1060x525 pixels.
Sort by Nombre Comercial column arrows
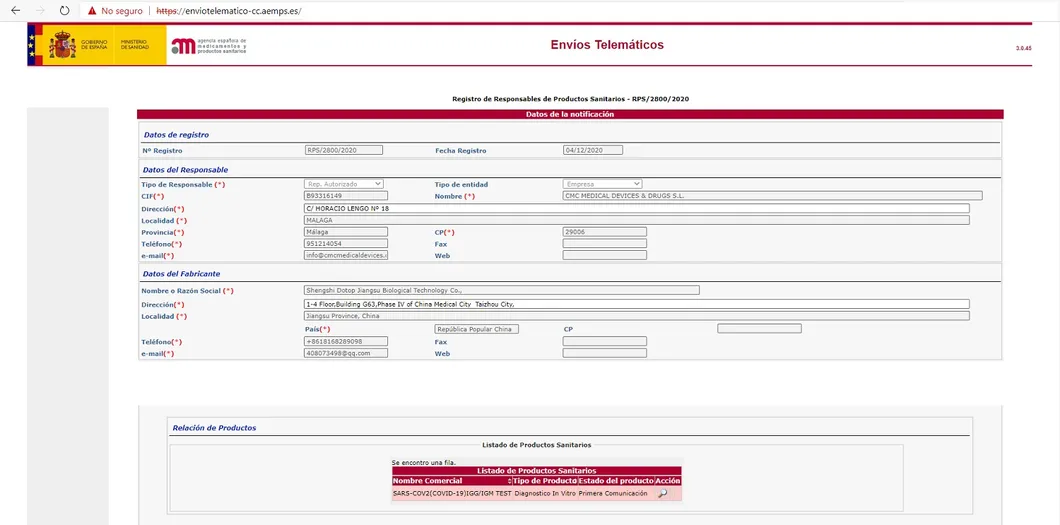tap(510, 481)
